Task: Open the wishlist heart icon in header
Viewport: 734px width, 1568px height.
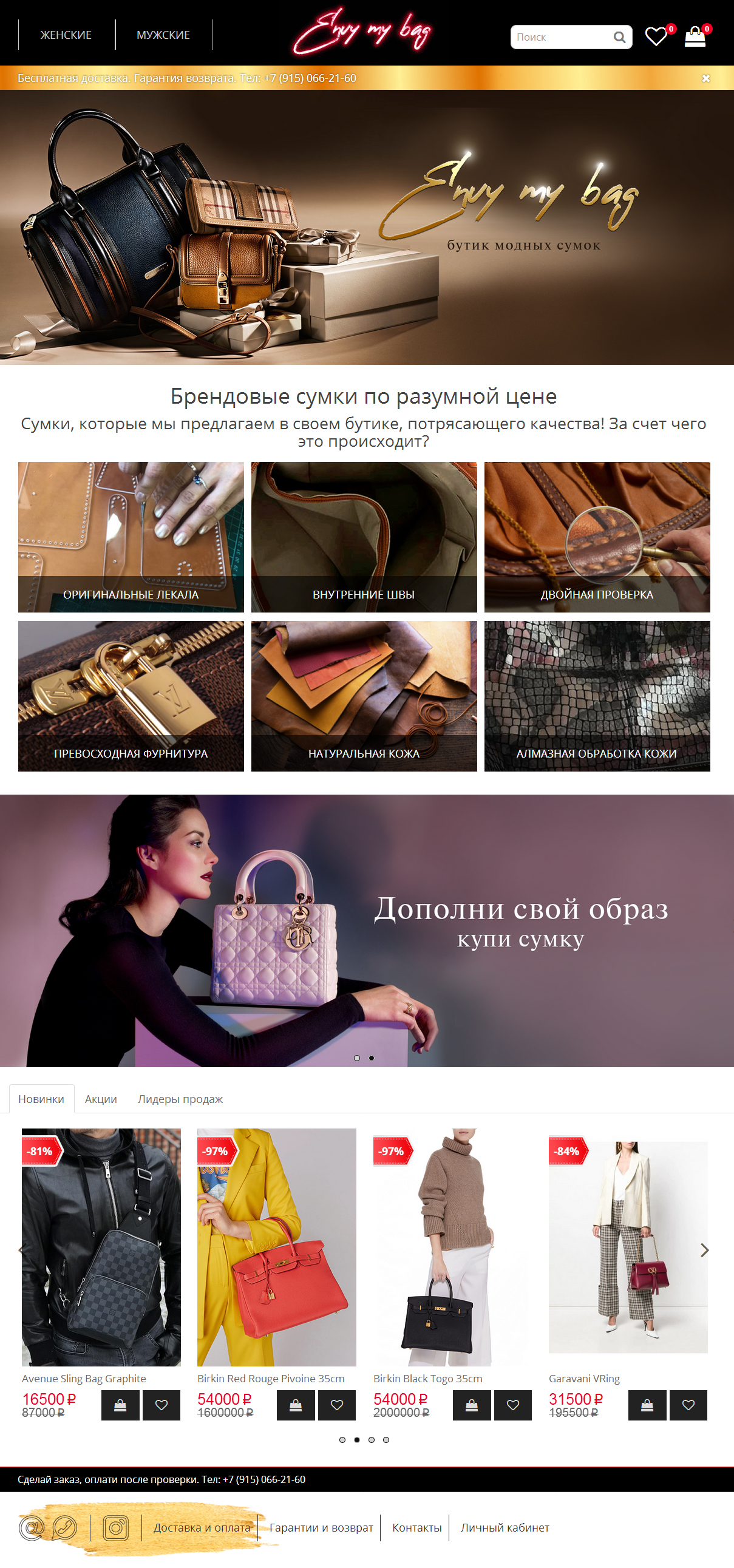Action: click(x=656, y=36)
